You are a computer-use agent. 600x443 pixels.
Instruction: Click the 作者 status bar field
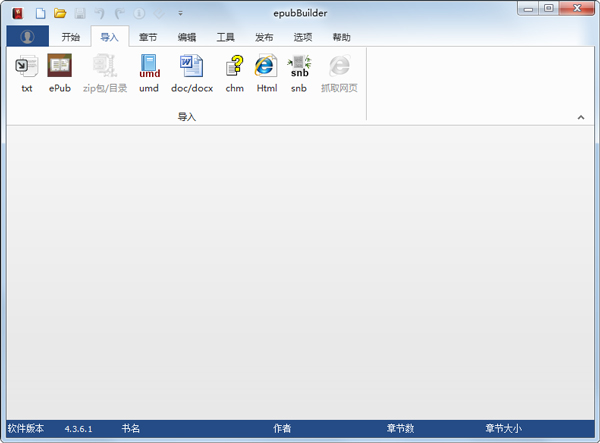(282, 428)
